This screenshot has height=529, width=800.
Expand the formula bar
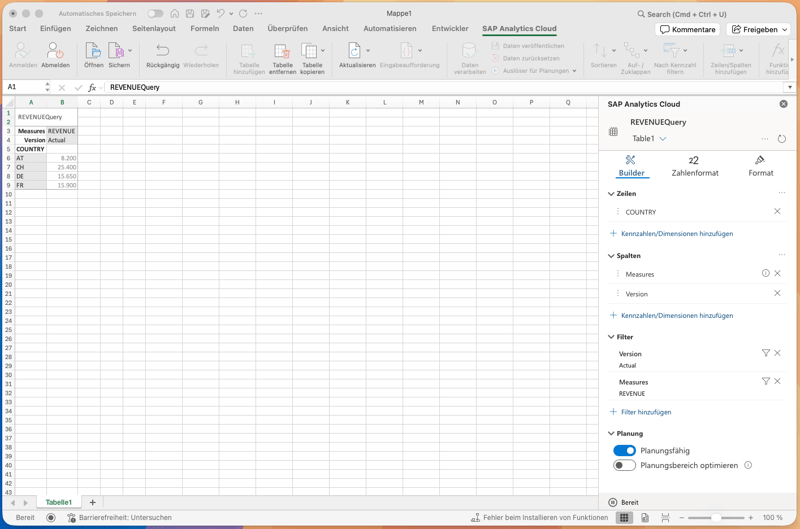(x=790, y=87)
